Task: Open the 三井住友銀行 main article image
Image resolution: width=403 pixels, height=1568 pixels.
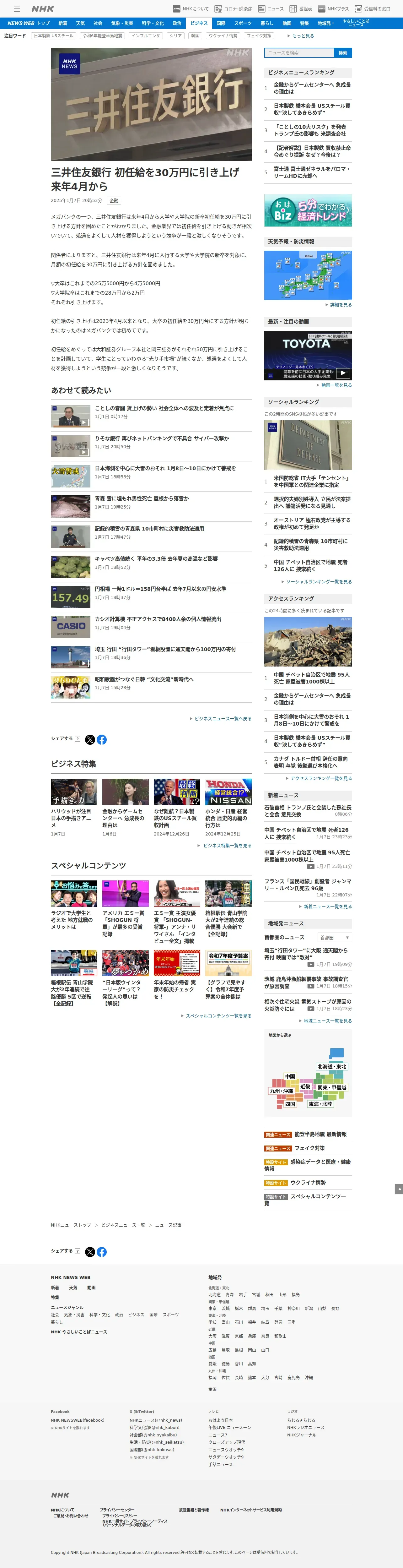Action: pos(151,104)
